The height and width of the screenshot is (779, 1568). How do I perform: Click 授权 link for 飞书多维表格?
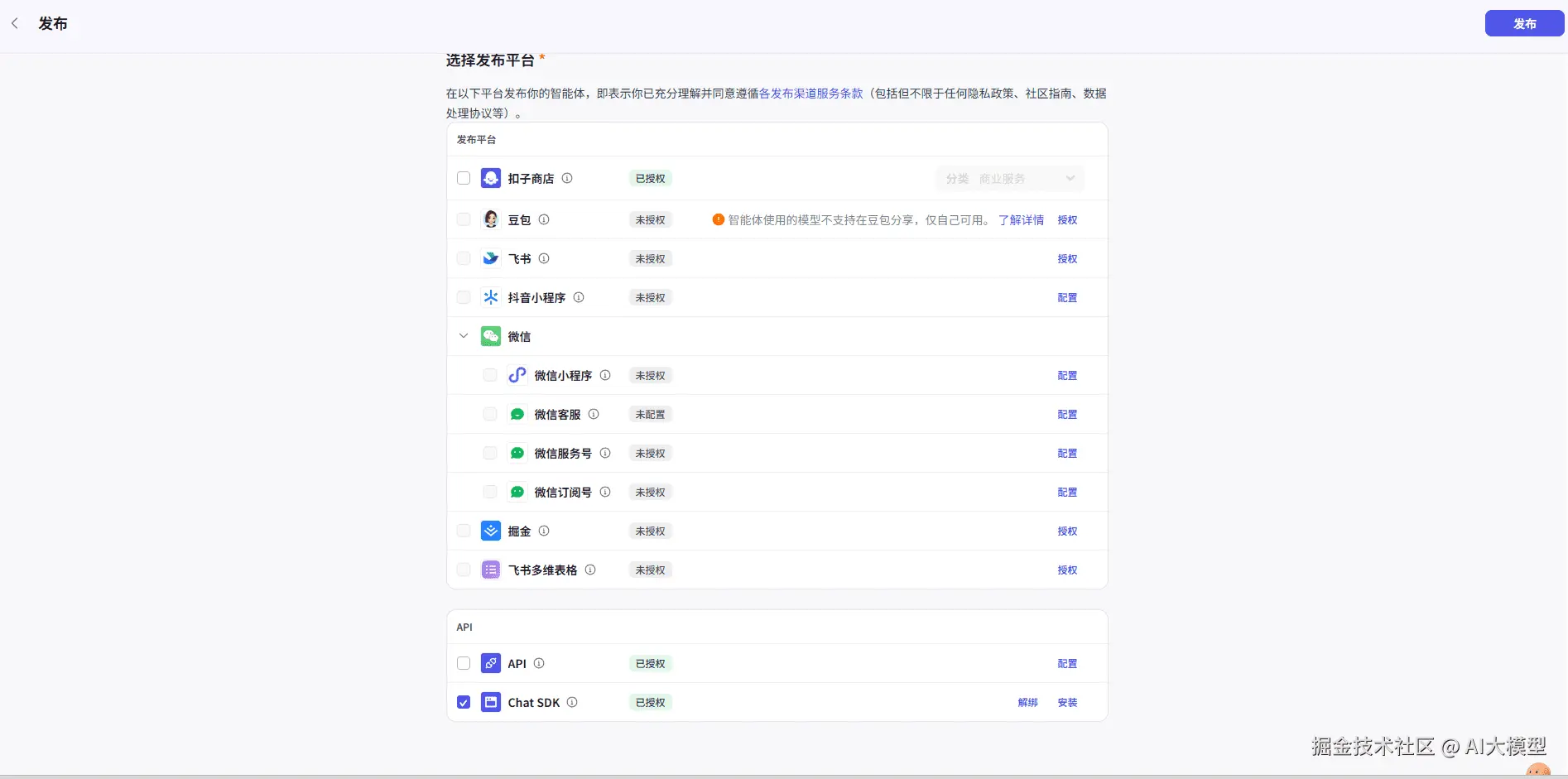[1067, 570]
